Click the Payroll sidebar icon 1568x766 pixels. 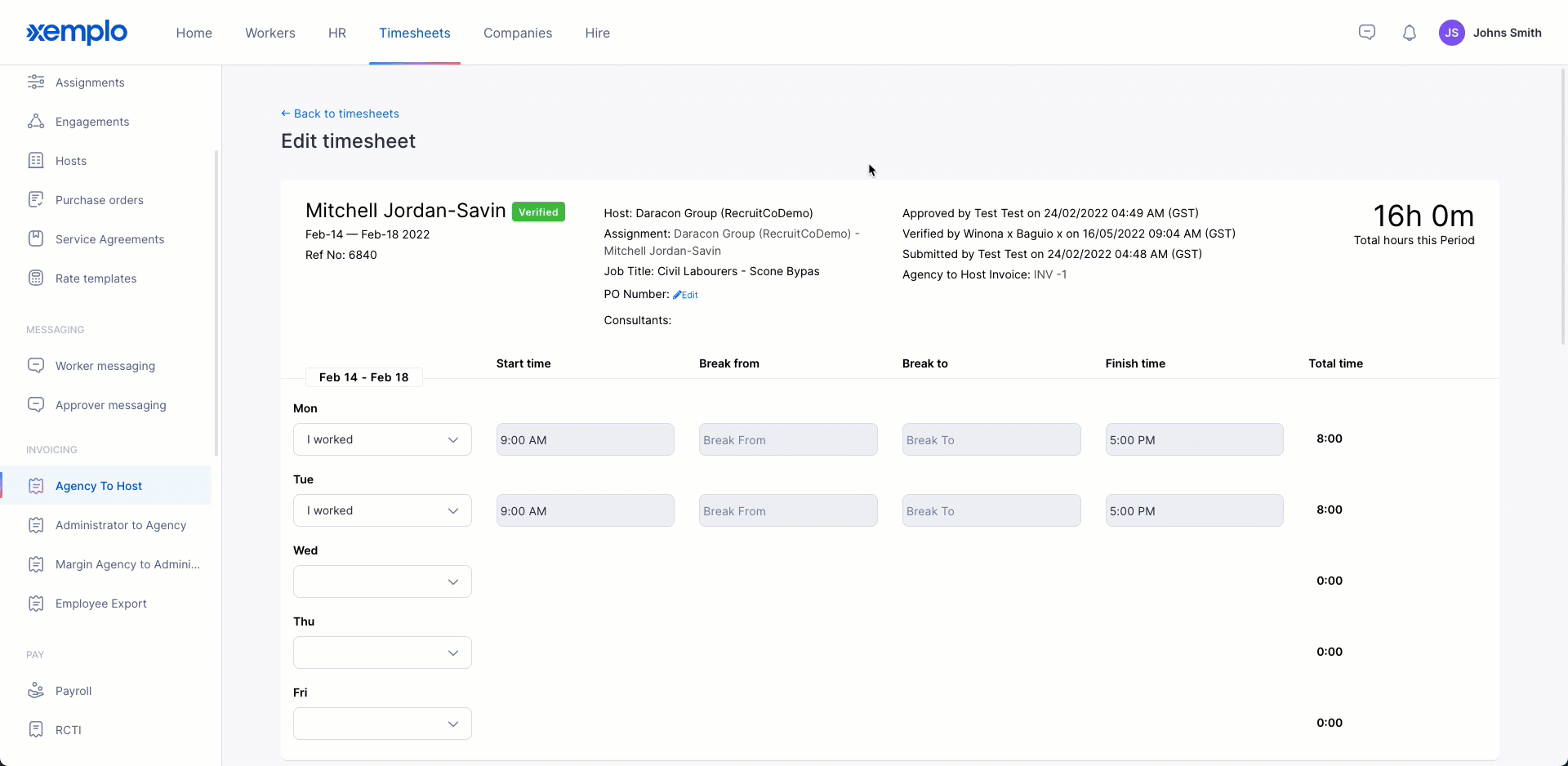click(36, 691)
